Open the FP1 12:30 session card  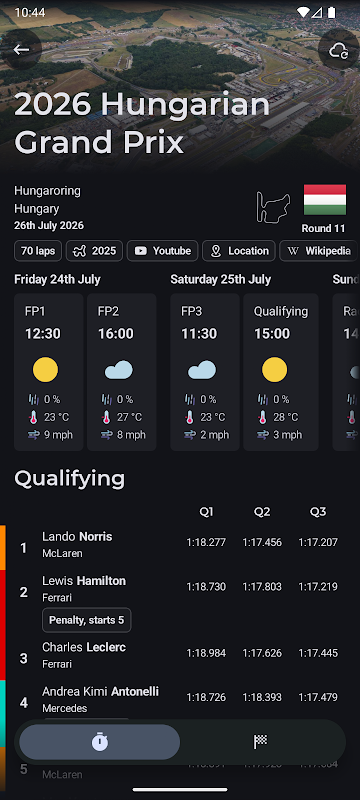48,372
